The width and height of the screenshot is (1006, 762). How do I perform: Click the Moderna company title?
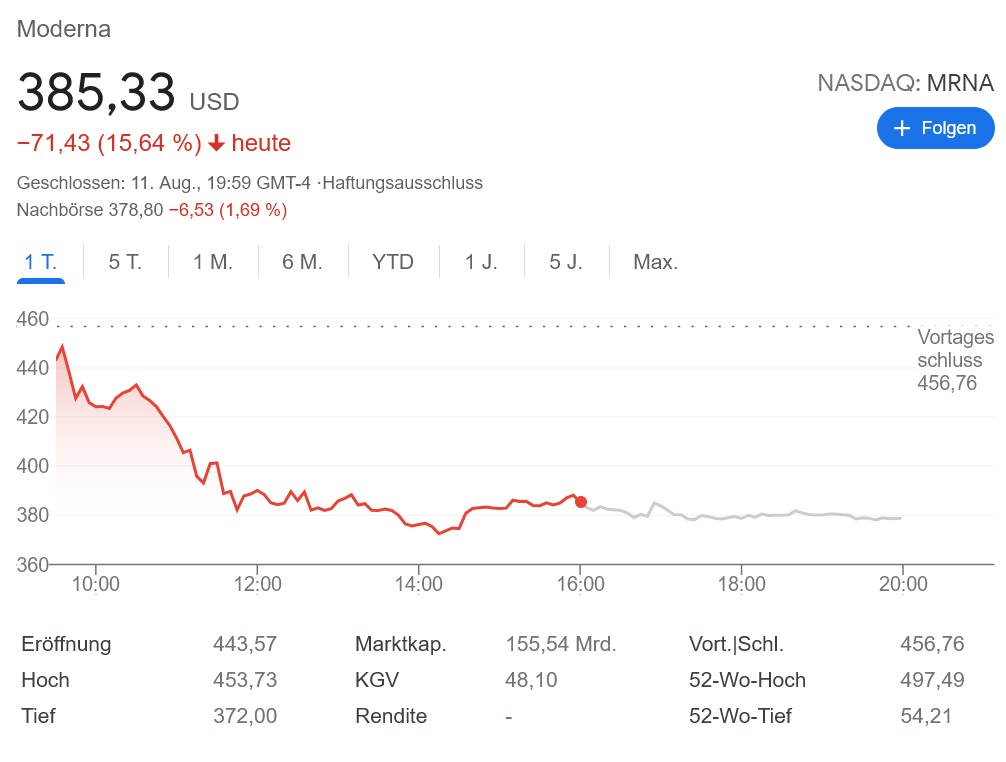64,29
